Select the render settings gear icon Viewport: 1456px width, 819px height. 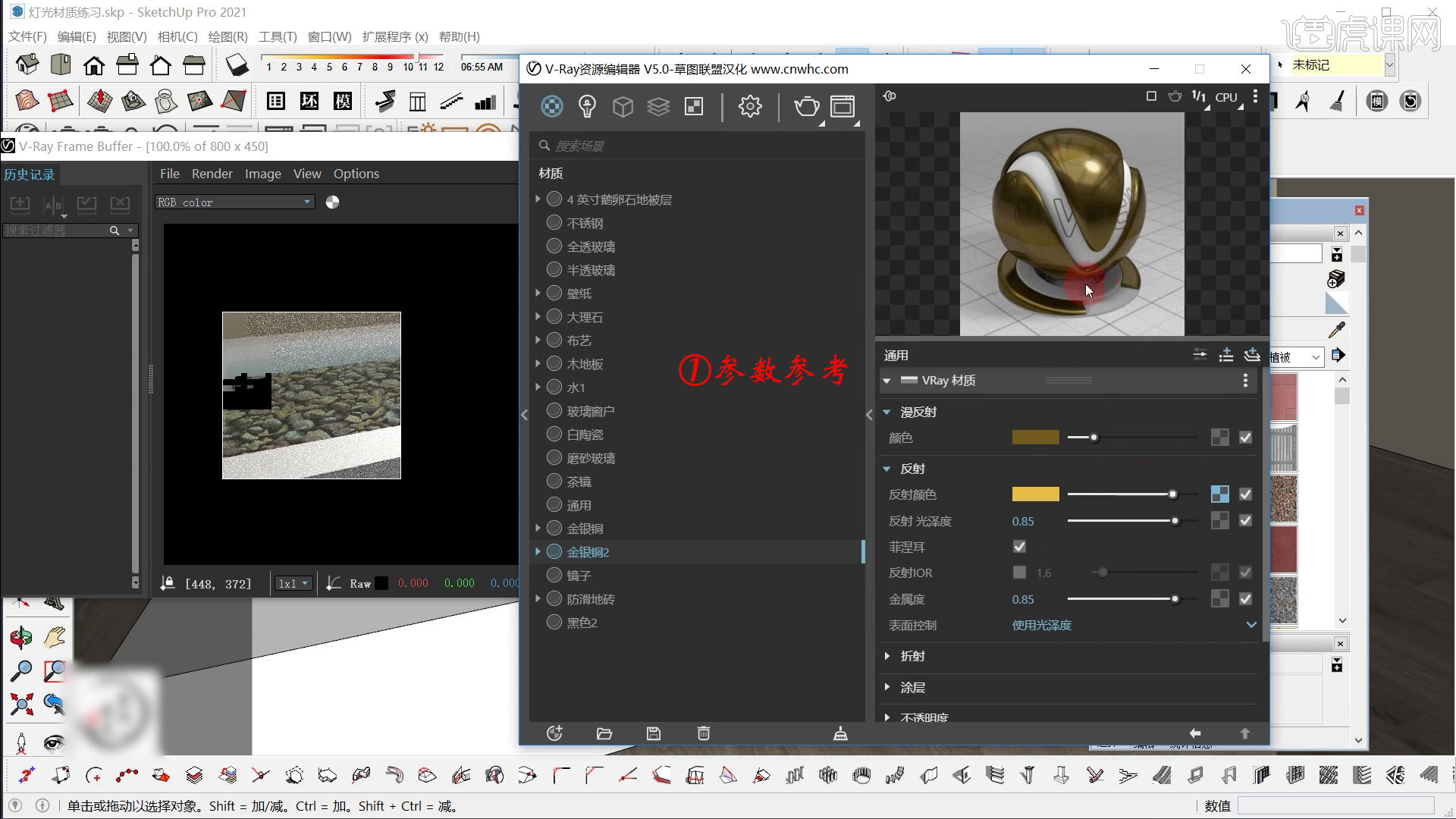[x=749, y=107]
